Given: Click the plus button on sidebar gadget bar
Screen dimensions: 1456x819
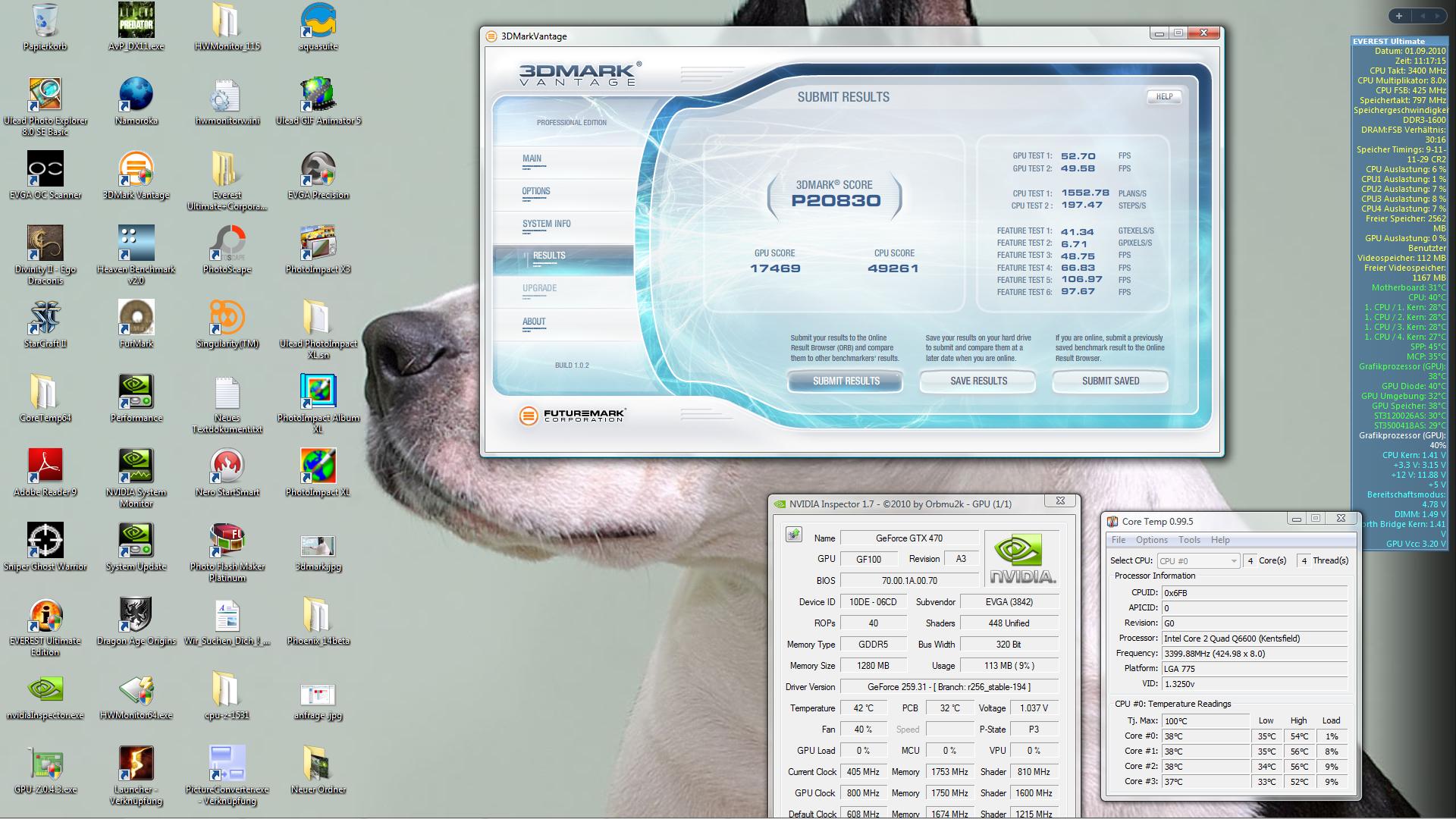Looking at the screenshot, I should pos(1398,16).
